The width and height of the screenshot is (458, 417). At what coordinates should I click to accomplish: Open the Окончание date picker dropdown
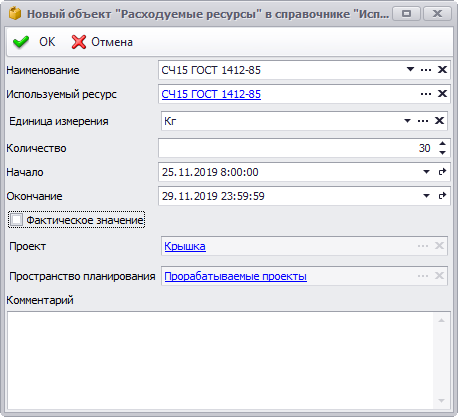(x=426, y=196)
